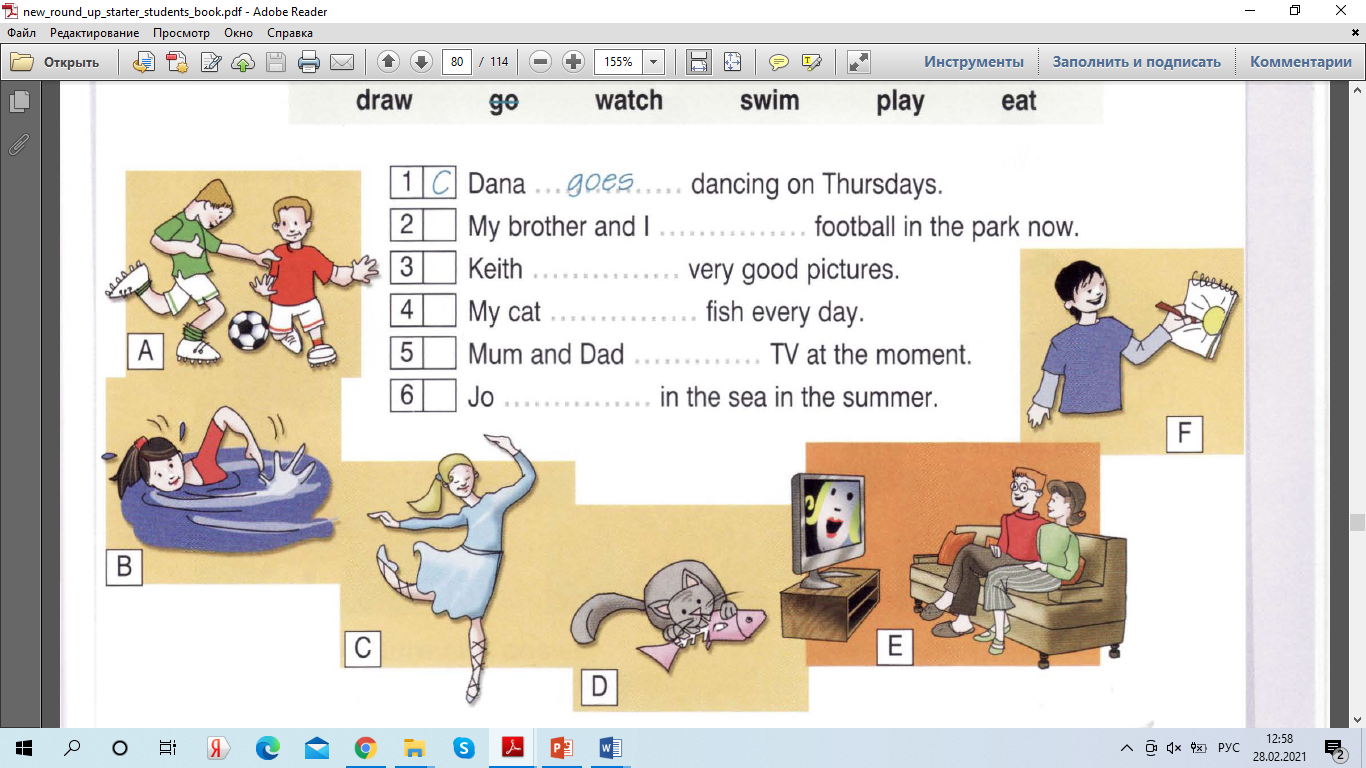Go to previous page with up arrow
The image size is (1366, 768).
click(388, 62)
